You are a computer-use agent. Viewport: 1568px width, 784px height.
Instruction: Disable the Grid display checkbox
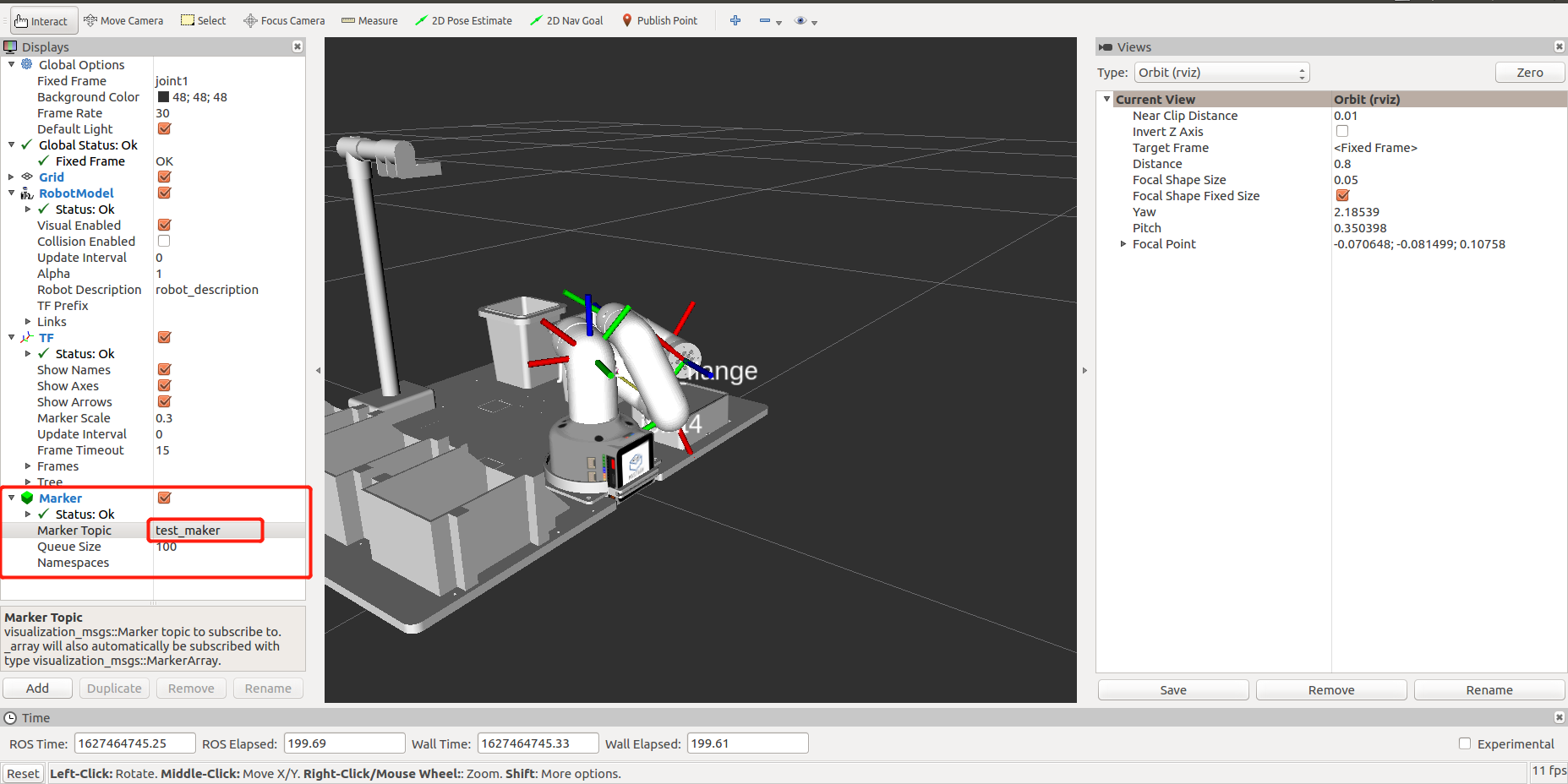pyautogui.click(x=165, y=177)
